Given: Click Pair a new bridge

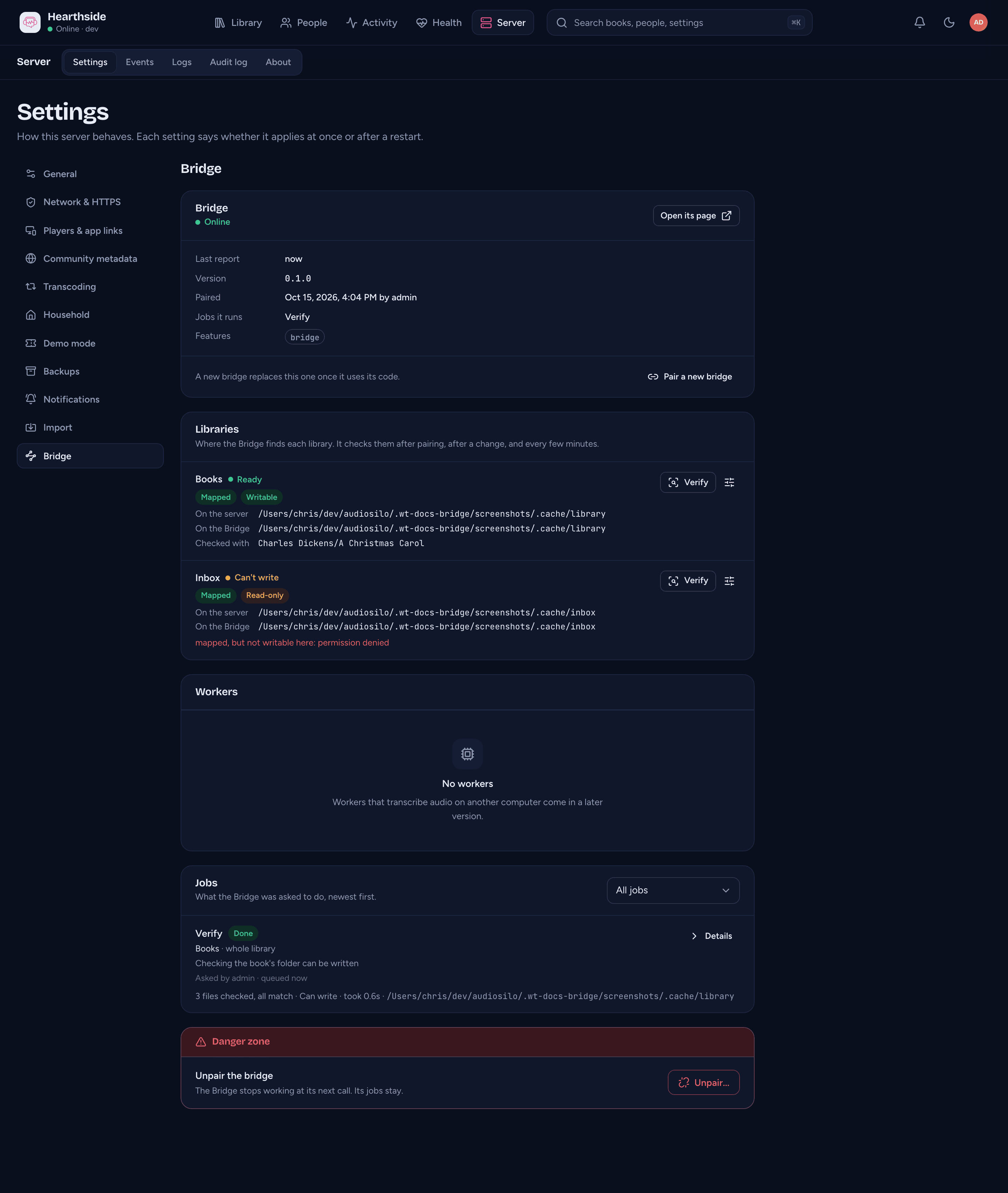Looking at the screenshot, I should pyautogui.click(x=690, y=377).
